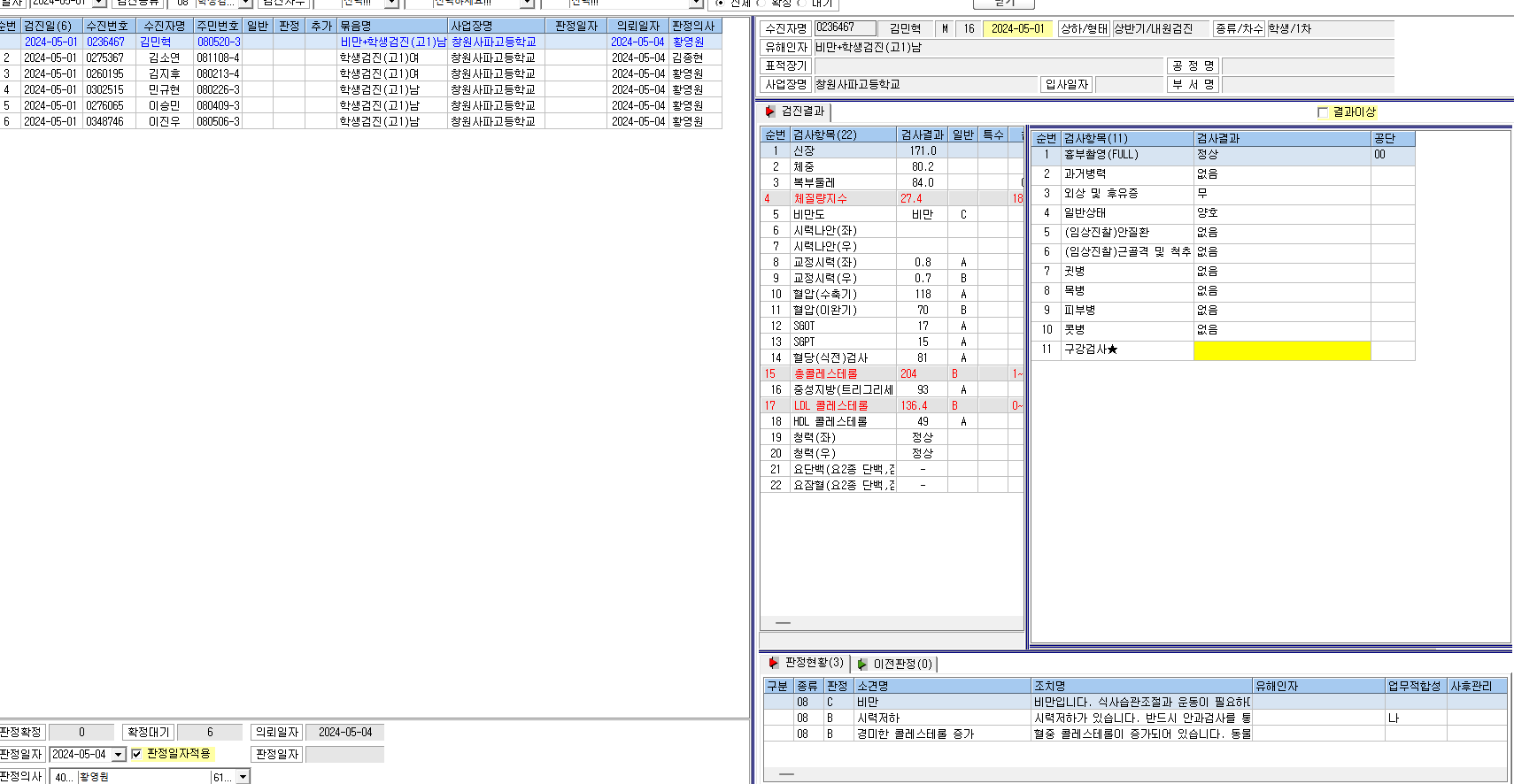
Task: Click the red flag icon on 검진결과 tab
Action: 770,111
